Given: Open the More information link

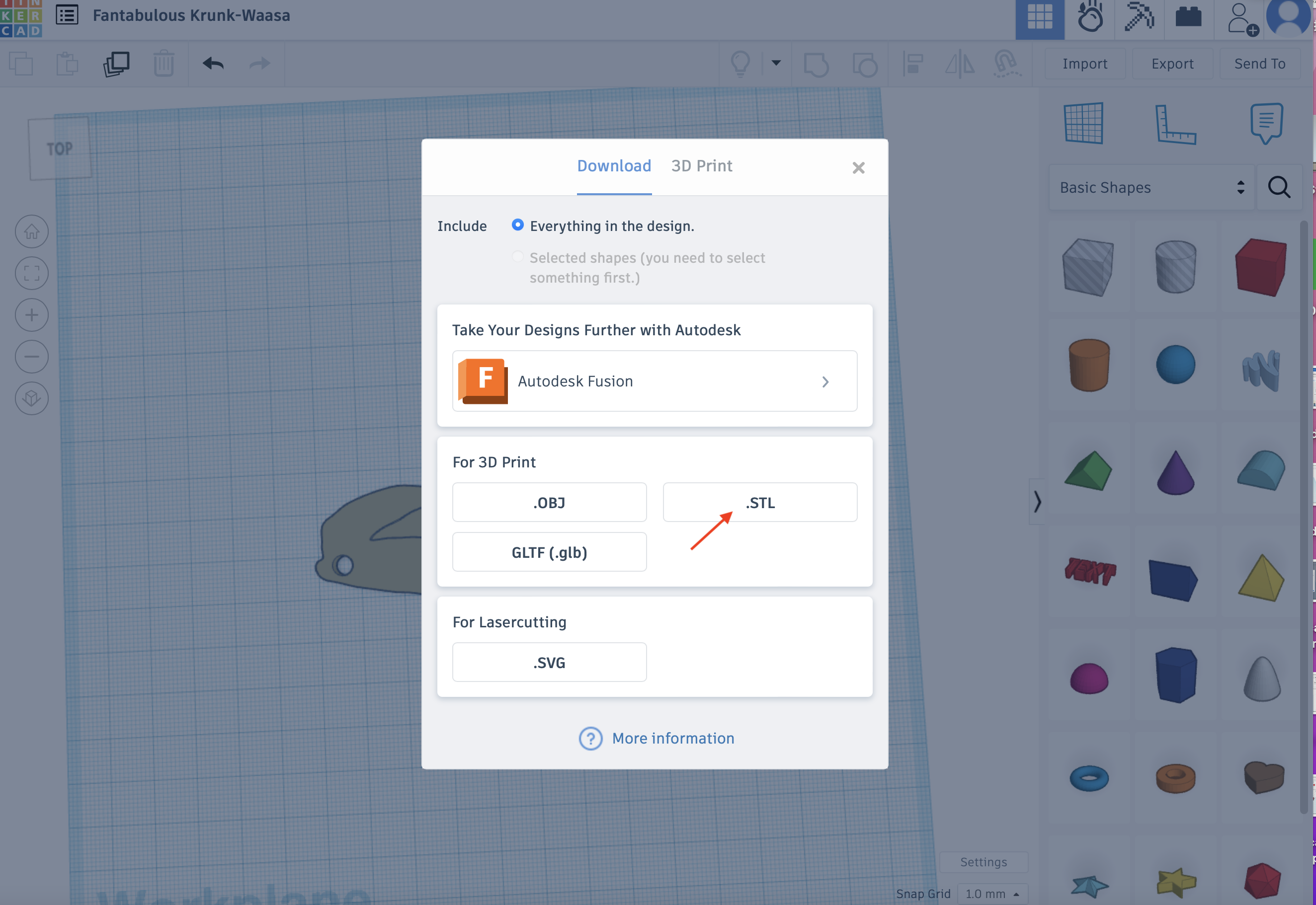Looking at the screenshot, I should pos(672,738).
